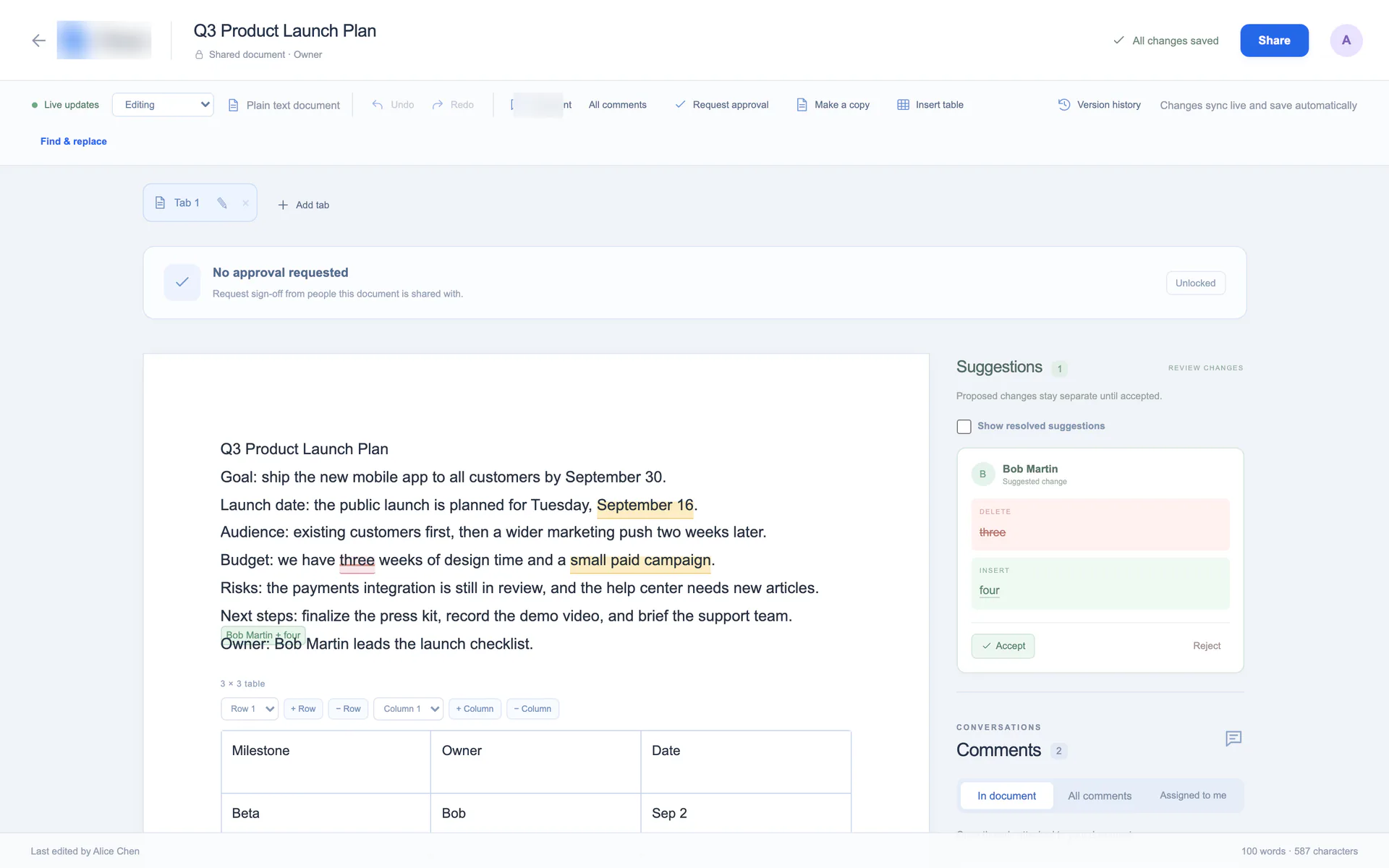The image size is (1389, 868).
Task: Open Version history
Action: tap(1100, 105)
